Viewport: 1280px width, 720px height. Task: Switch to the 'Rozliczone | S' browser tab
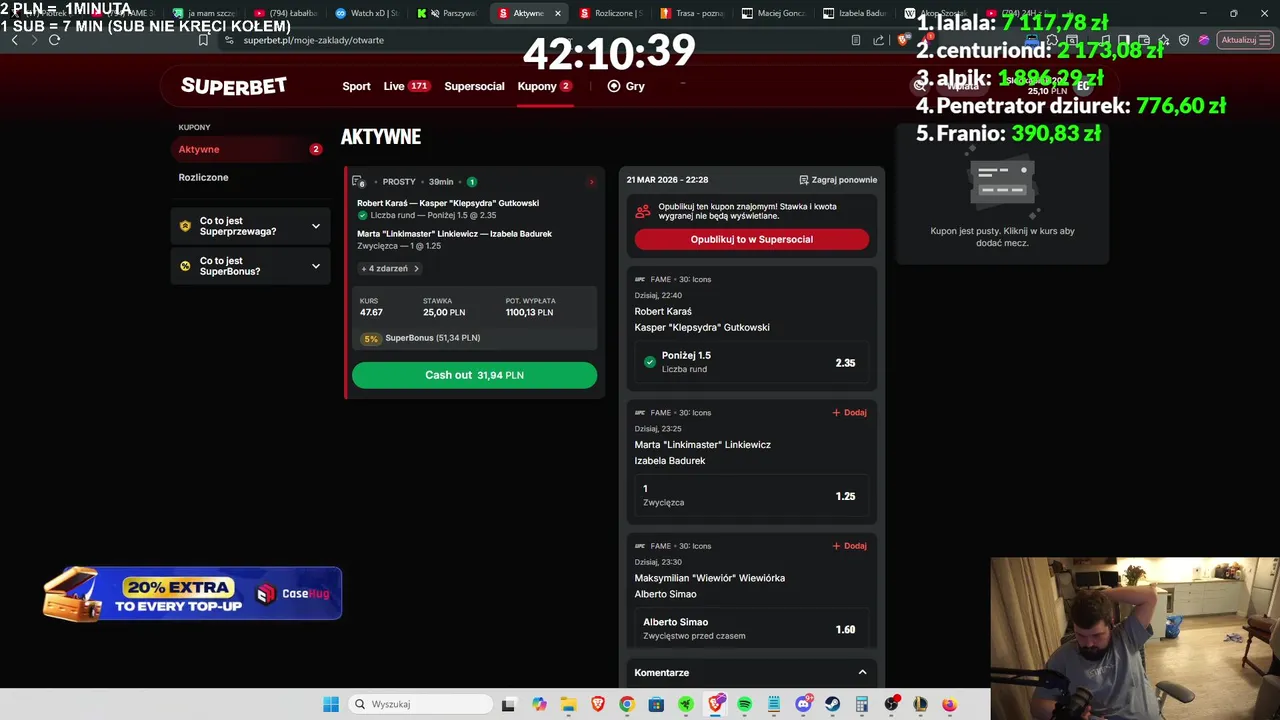pyautogui.click(x=610, y=13)
